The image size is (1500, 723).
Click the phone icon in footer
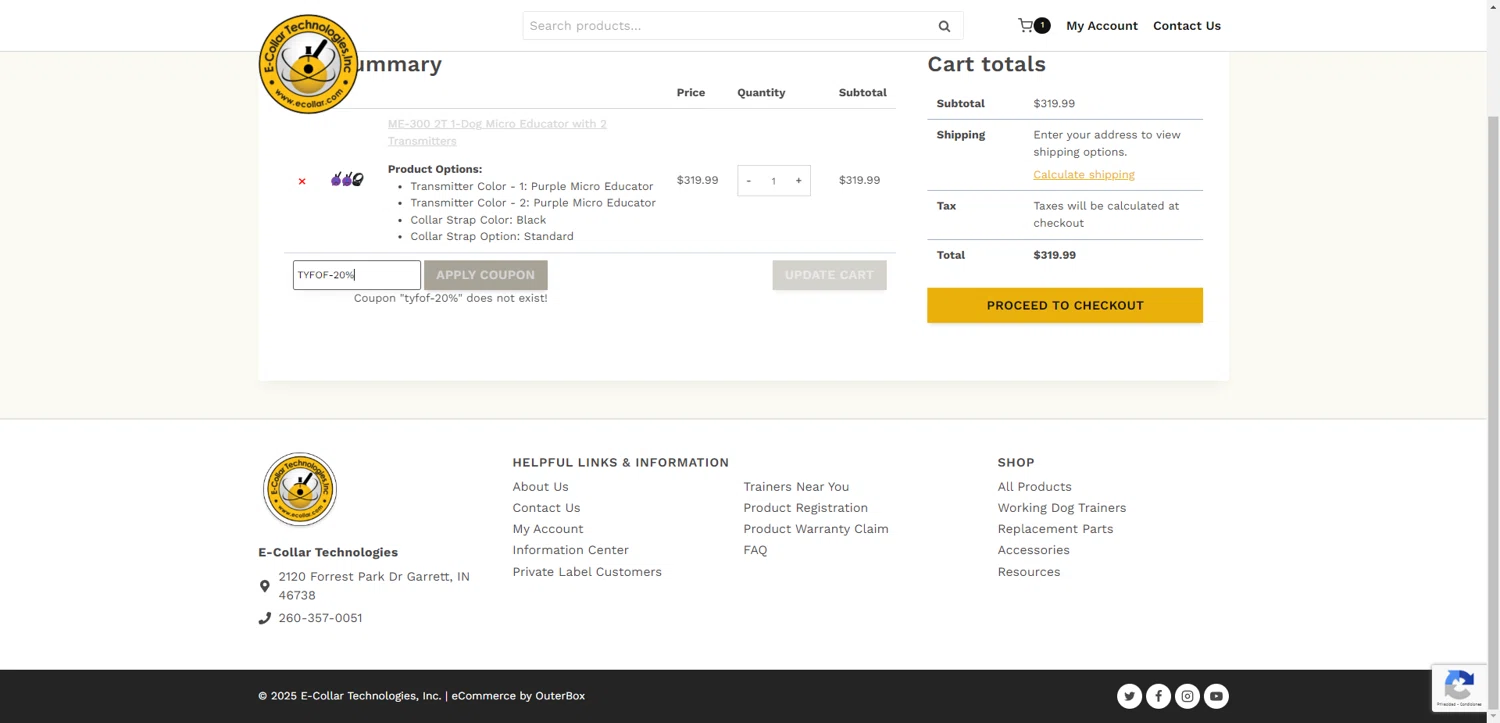click(x=265, y=618)
